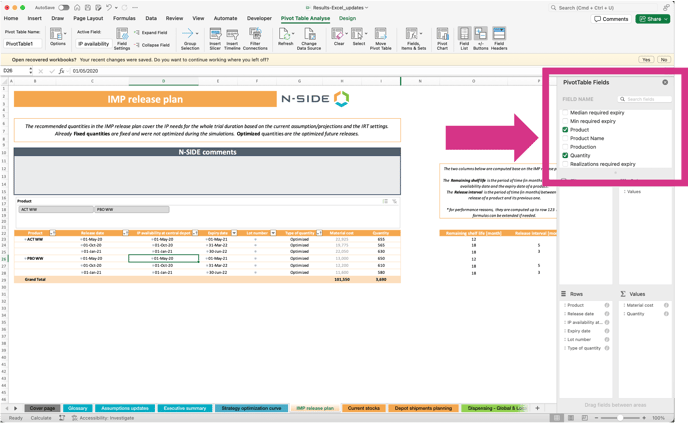Toggle the AutoSave switch
The image size is (688, 423).
pyautogui.click(x=64, y=7)
